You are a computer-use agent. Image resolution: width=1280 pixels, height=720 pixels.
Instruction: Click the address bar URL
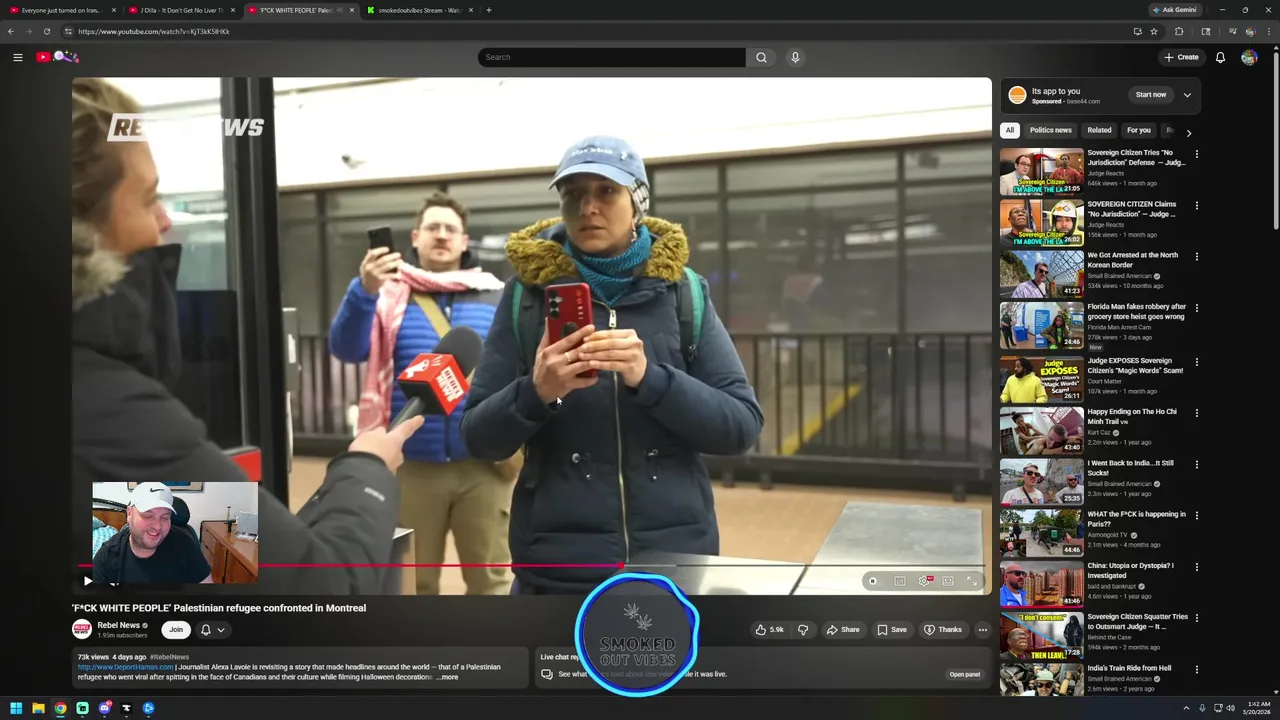coord(153,31)
